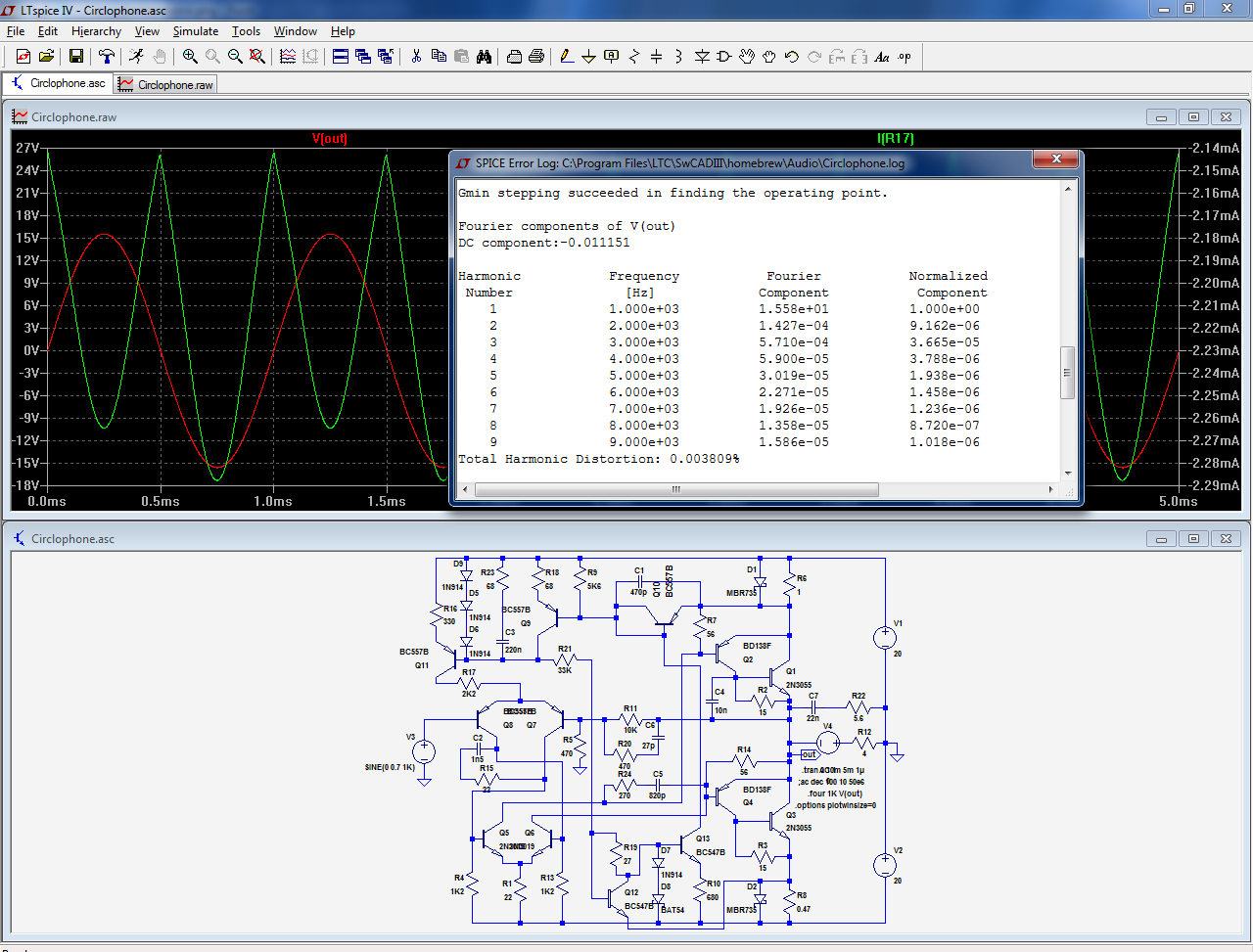
Task: Click the 0.5ms label on time axis
Action: click(161, 501)
